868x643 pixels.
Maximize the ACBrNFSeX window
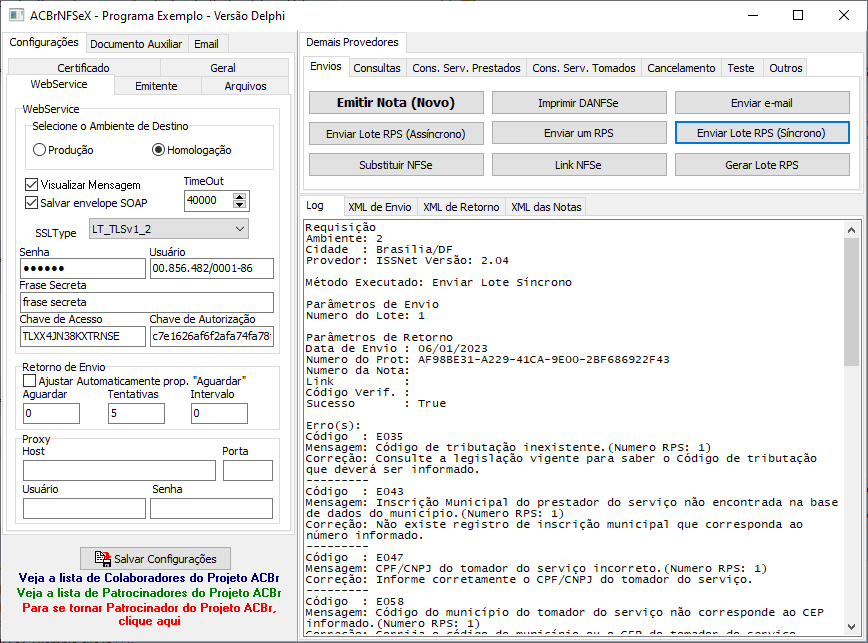pos(798,15)
